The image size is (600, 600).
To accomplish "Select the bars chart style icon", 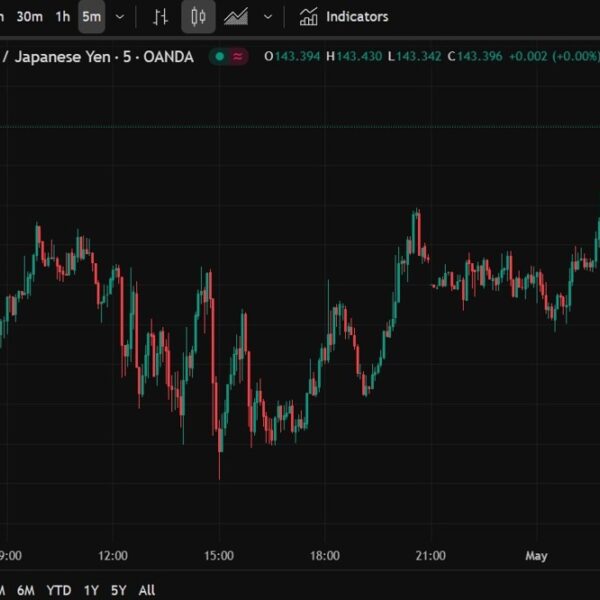I will (160, 17).
